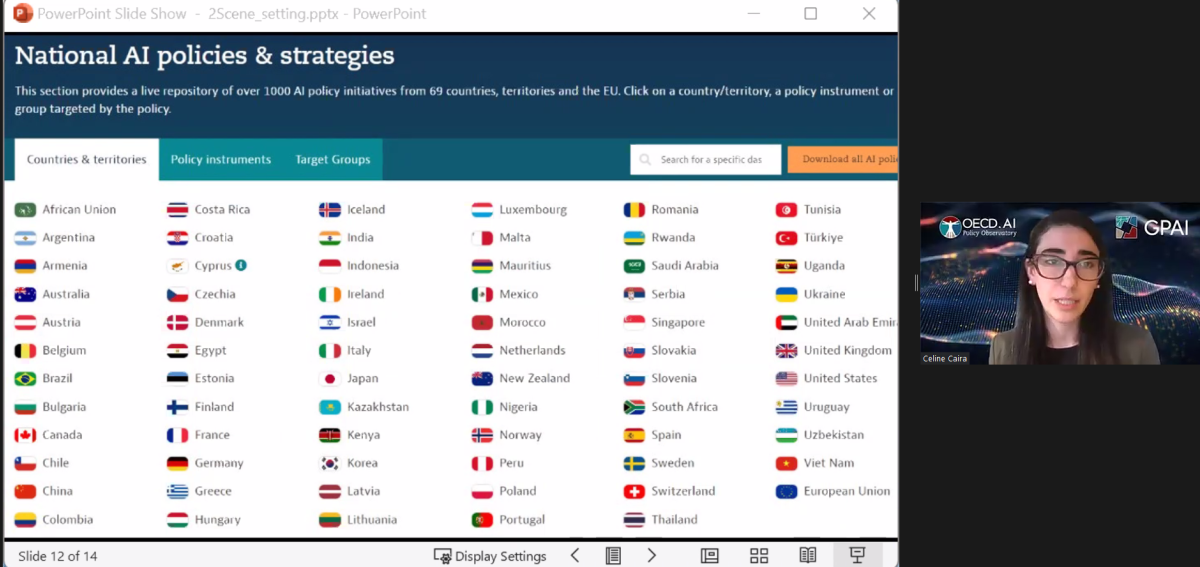Switch to Slide Sorter view

(759, 555)
